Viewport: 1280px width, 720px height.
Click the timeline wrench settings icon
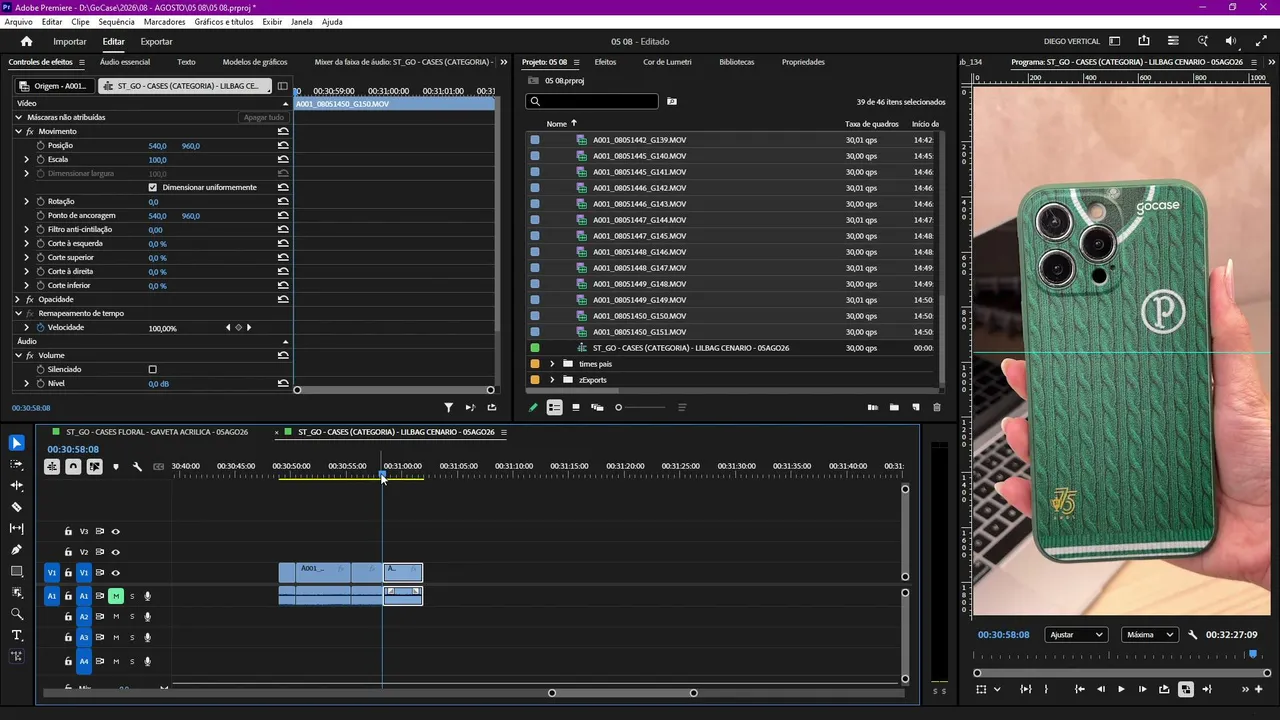(x=137, y=467)
